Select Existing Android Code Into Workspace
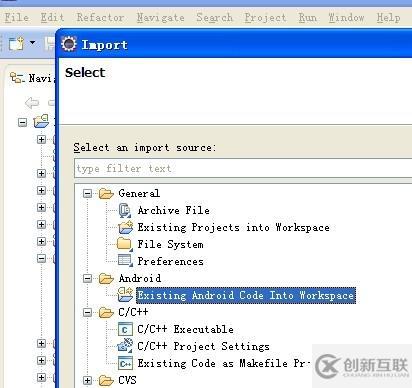412x388 pixels. (x=246, y=295)
